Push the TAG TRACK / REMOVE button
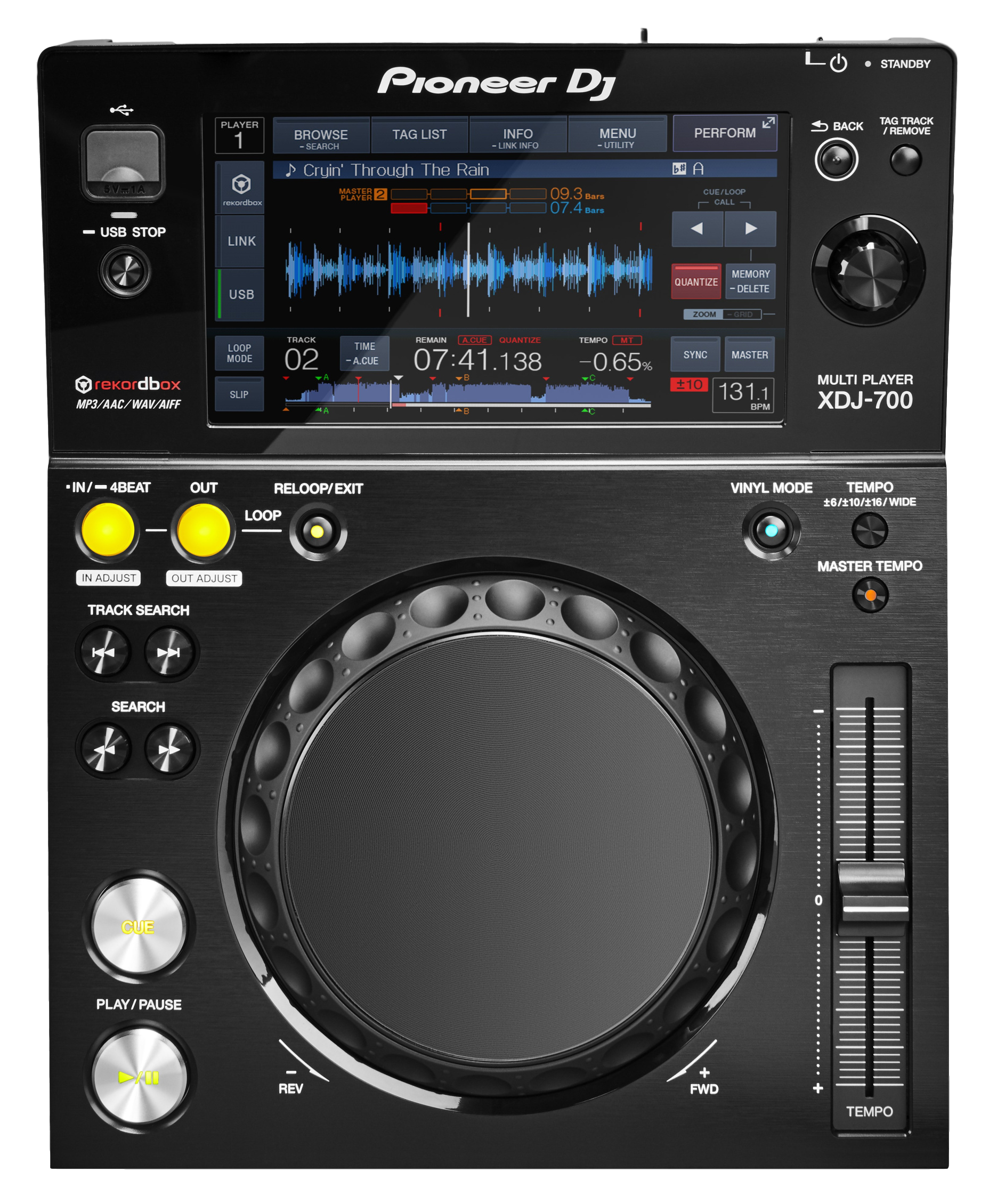Screen dimensions: 989x1204 click(x=905, y=160)
